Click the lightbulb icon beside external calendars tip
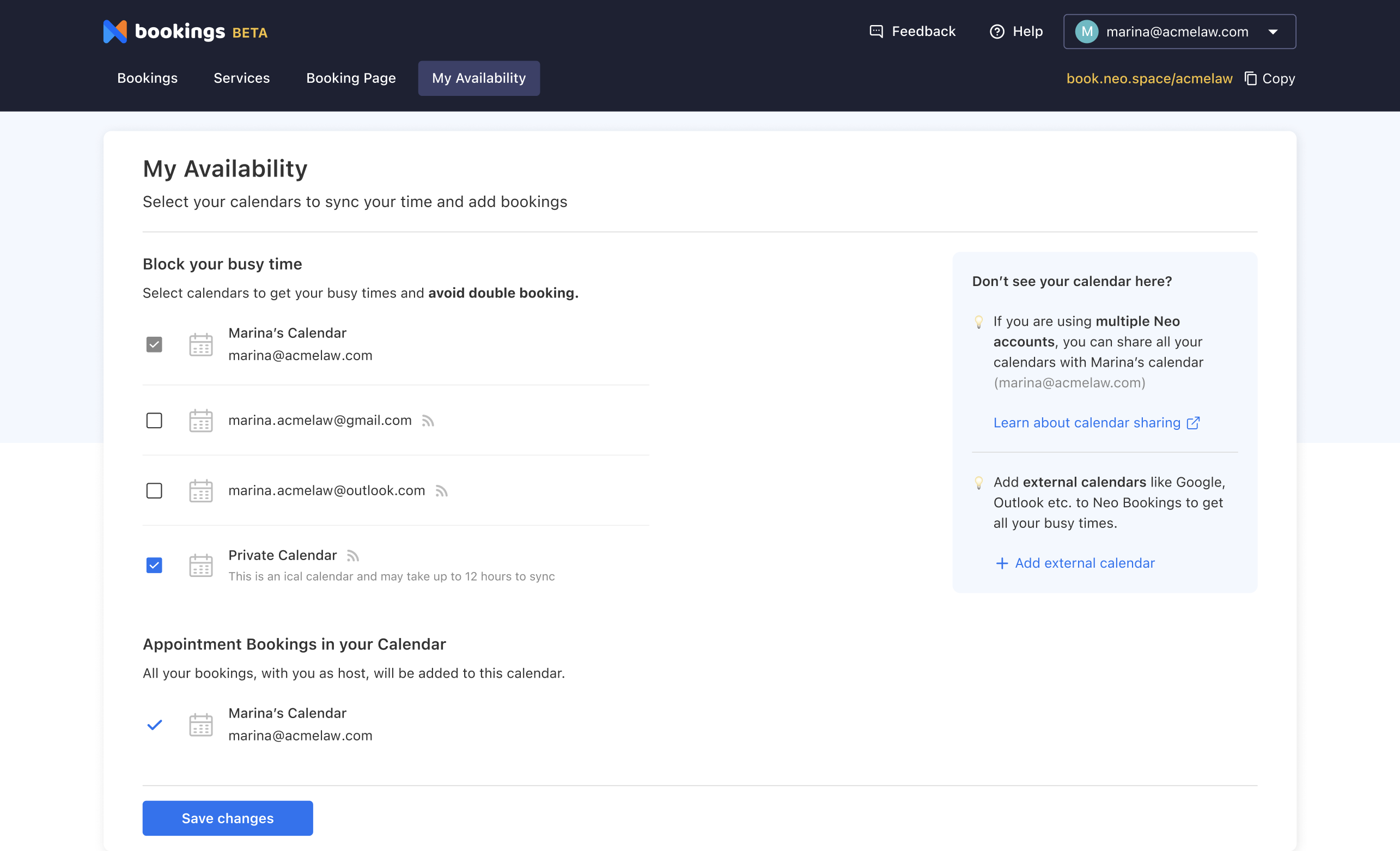1400x851 pixels. [x=978, y=483]
